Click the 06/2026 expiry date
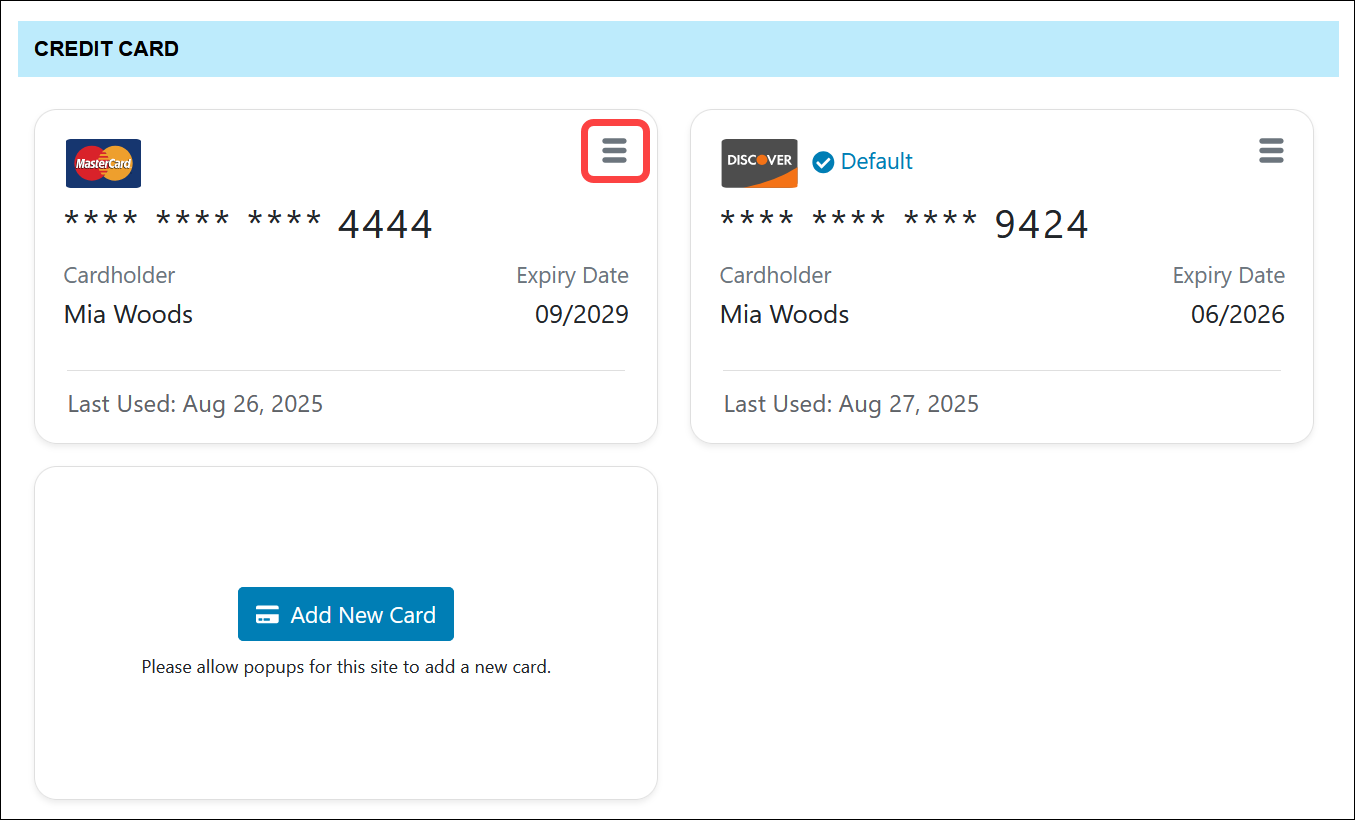Image resolution: width=1355 pixels, height=820 pixels. (x=1237, y=315)
